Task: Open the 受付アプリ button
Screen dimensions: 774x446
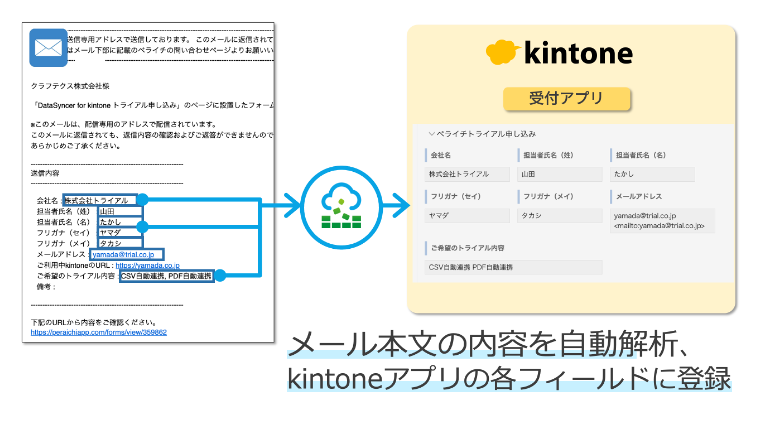Action: (x=567, y=99)
